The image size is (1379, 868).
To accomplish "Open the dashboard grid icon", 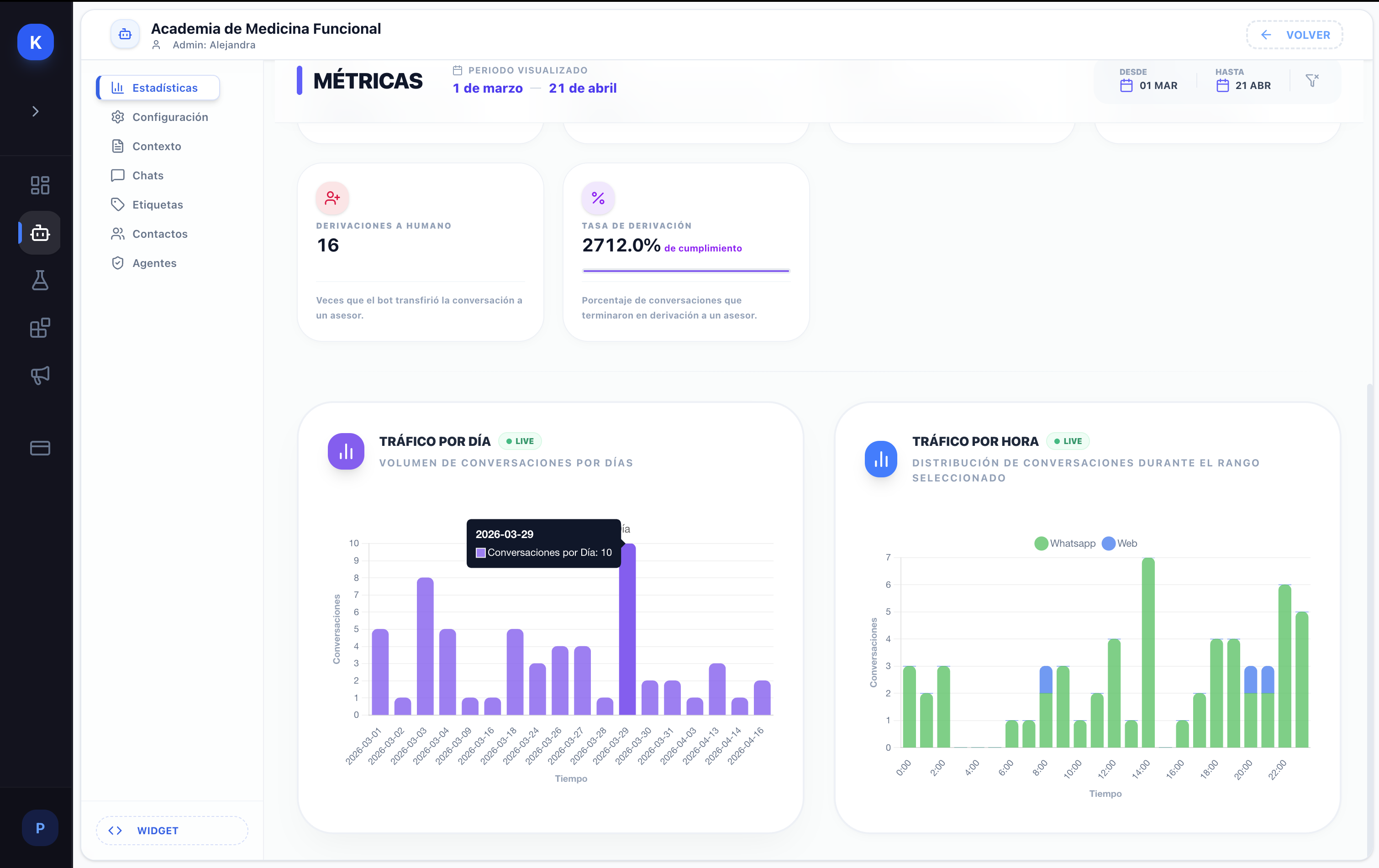I will pos(40,185).
